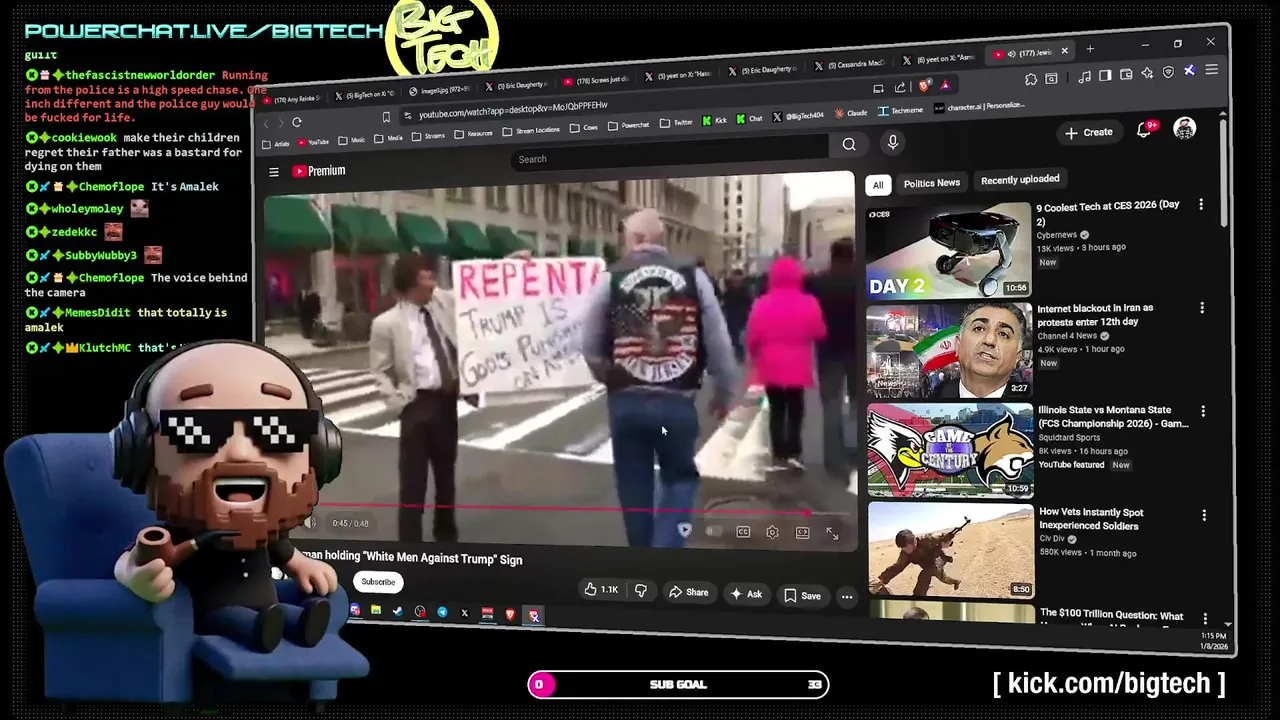Image resolution: width=1280 pixels, height=720 pixels.
Task: Click the Ask button under video
Action: pyautogui.click(x=746, y=594)
